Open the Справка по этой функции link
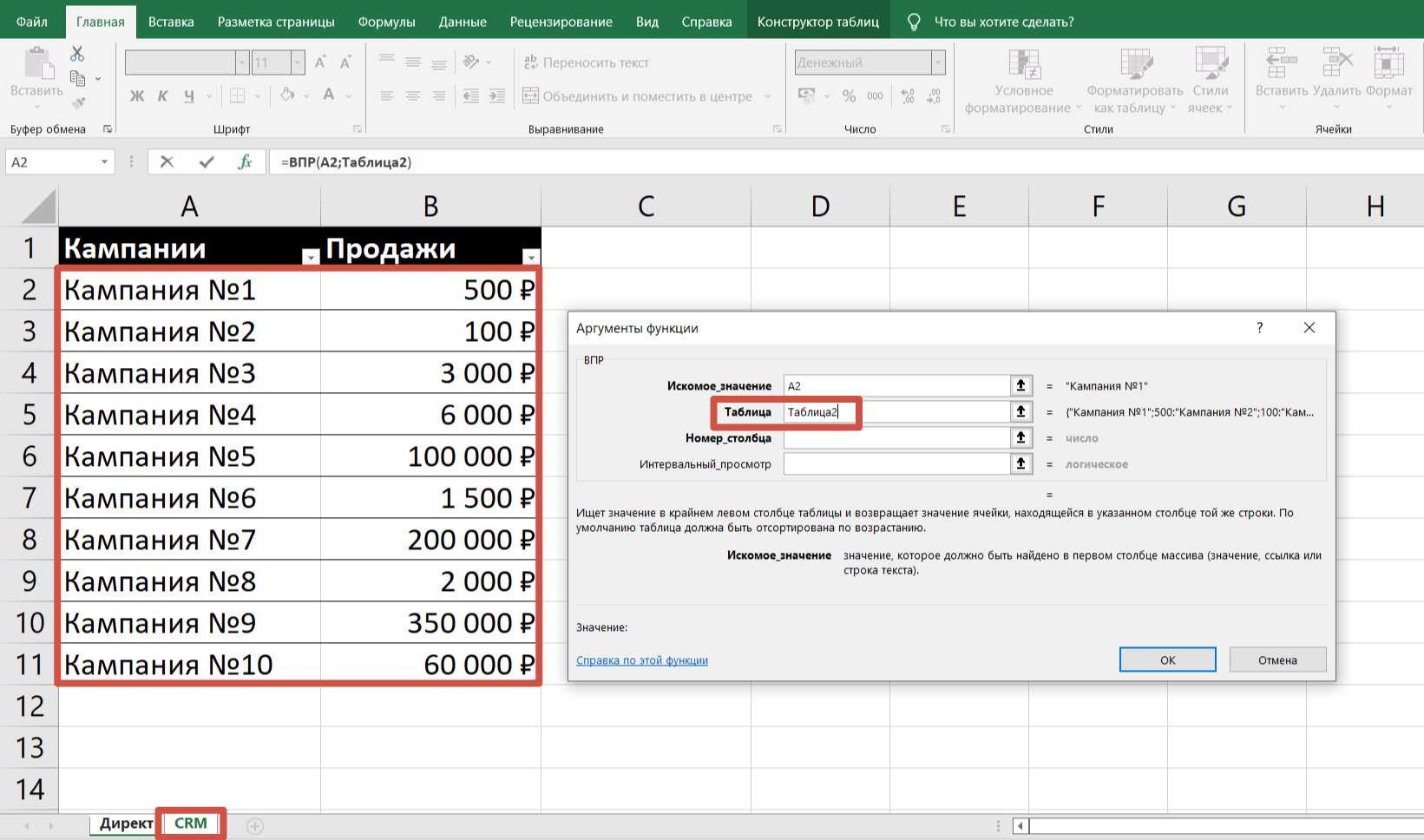Screen dimensions: 1424x840 point(642,660)
